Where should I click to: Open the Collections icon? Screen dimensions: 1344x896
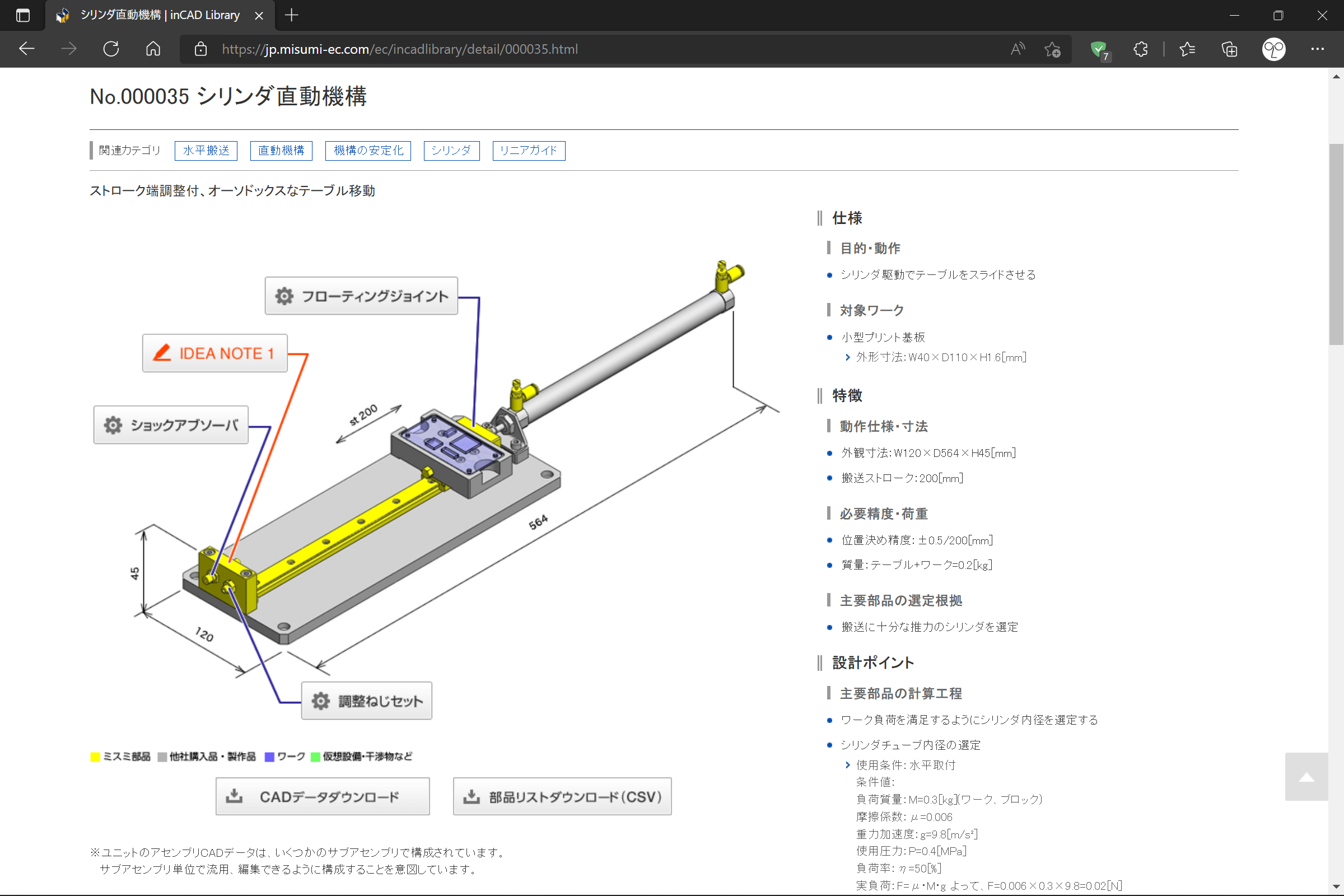pyautogui.click(x=1230, y=49)
